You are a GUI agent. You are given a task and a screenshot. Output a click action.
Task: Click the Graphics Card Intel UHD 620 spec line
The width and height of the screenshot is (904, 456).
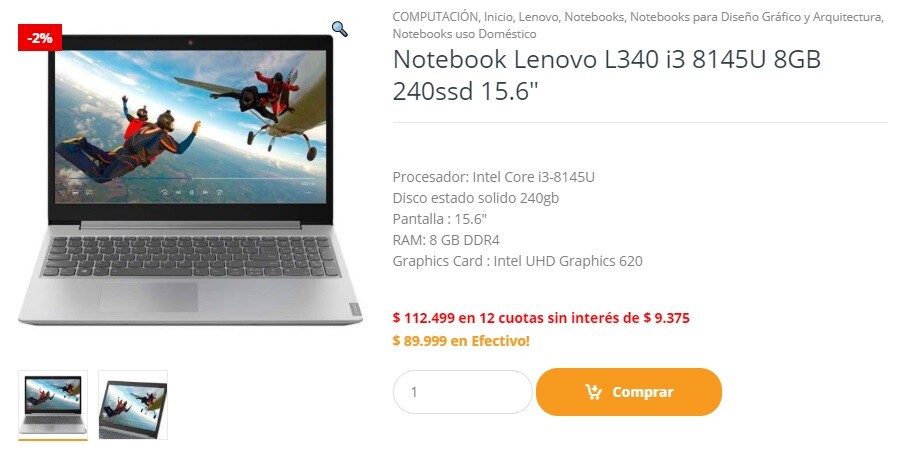(517, 261)
